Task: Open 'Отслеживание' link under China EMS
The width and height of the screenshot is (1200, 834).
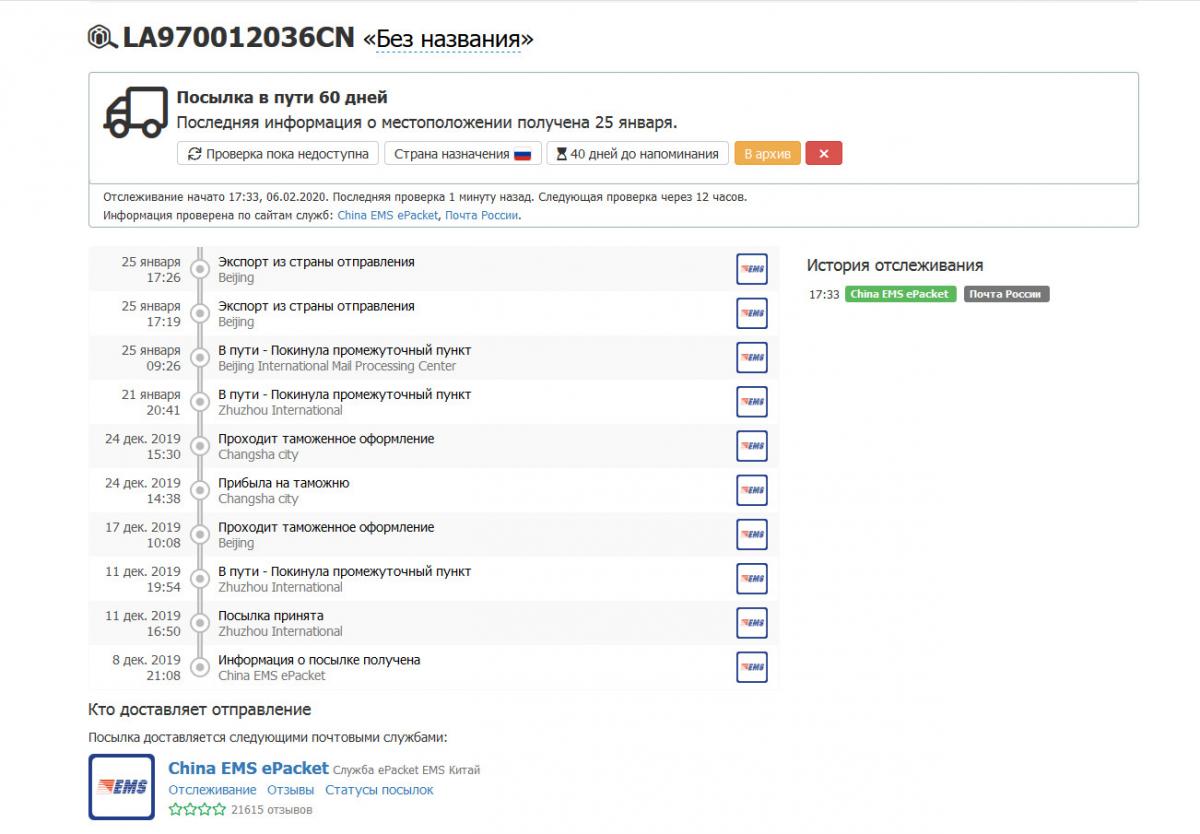Action: [x=211, y=790]
